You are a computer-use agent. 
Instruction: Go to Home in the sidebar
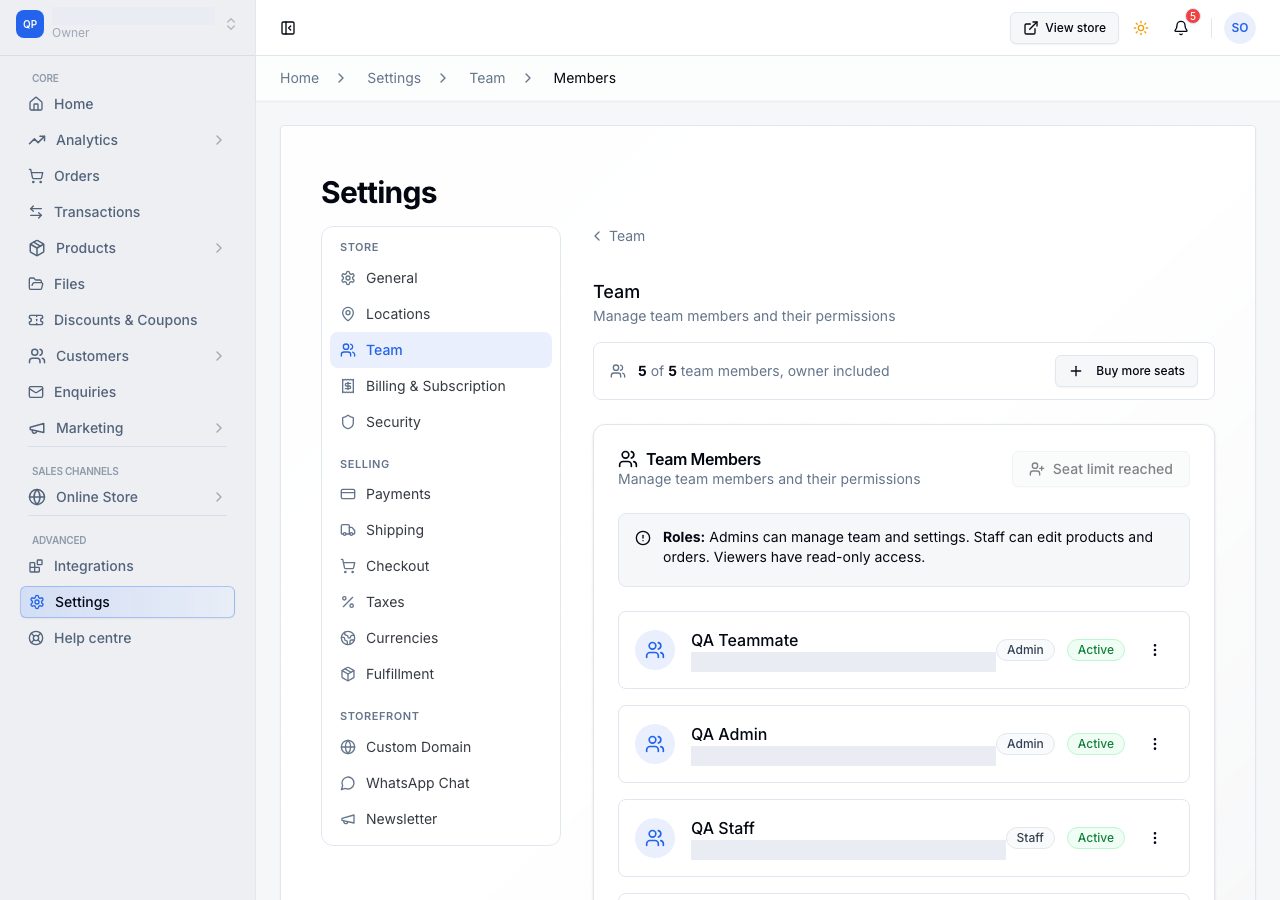tap(128, 104)
